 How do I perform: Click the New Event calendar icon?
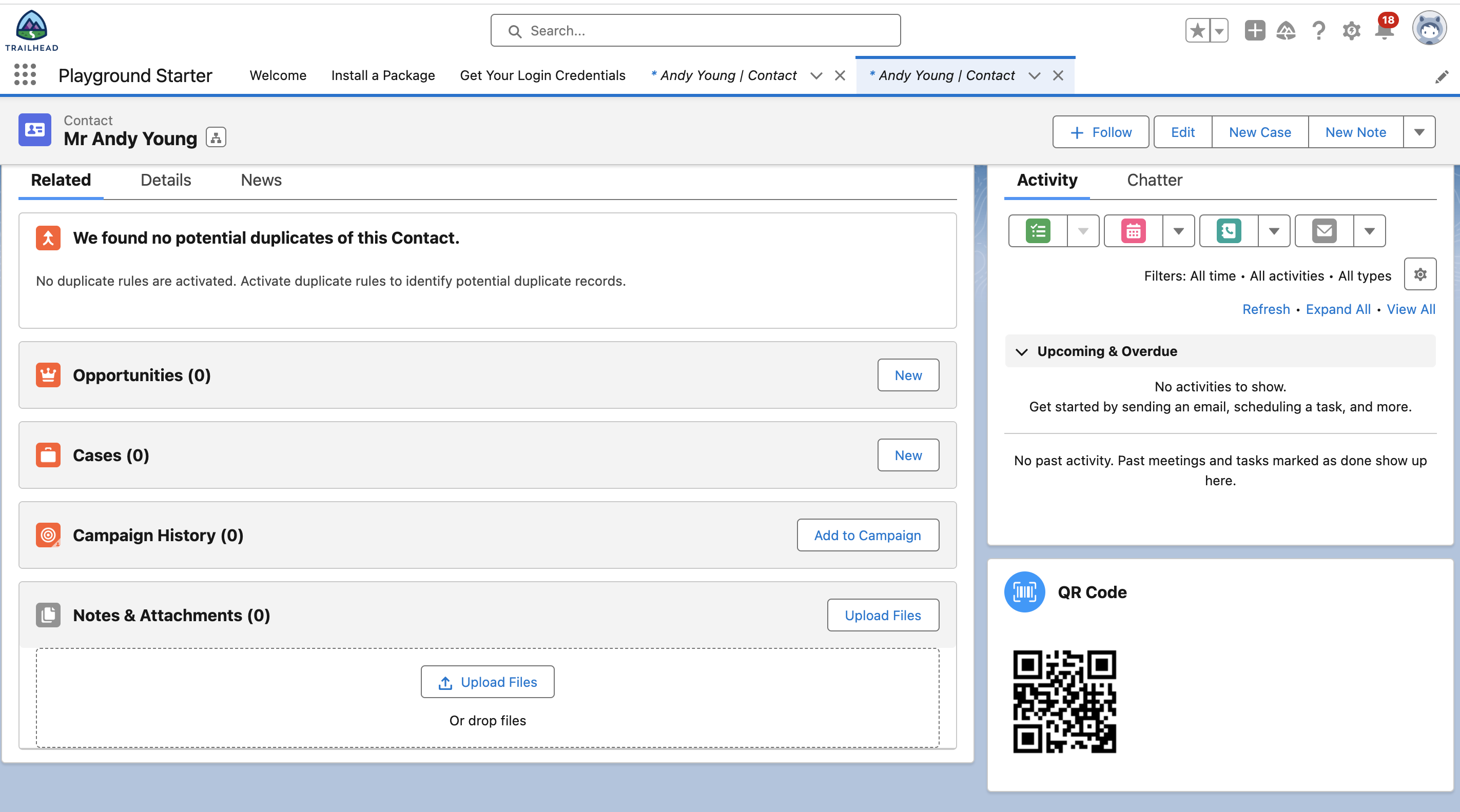pos(1134,231)
